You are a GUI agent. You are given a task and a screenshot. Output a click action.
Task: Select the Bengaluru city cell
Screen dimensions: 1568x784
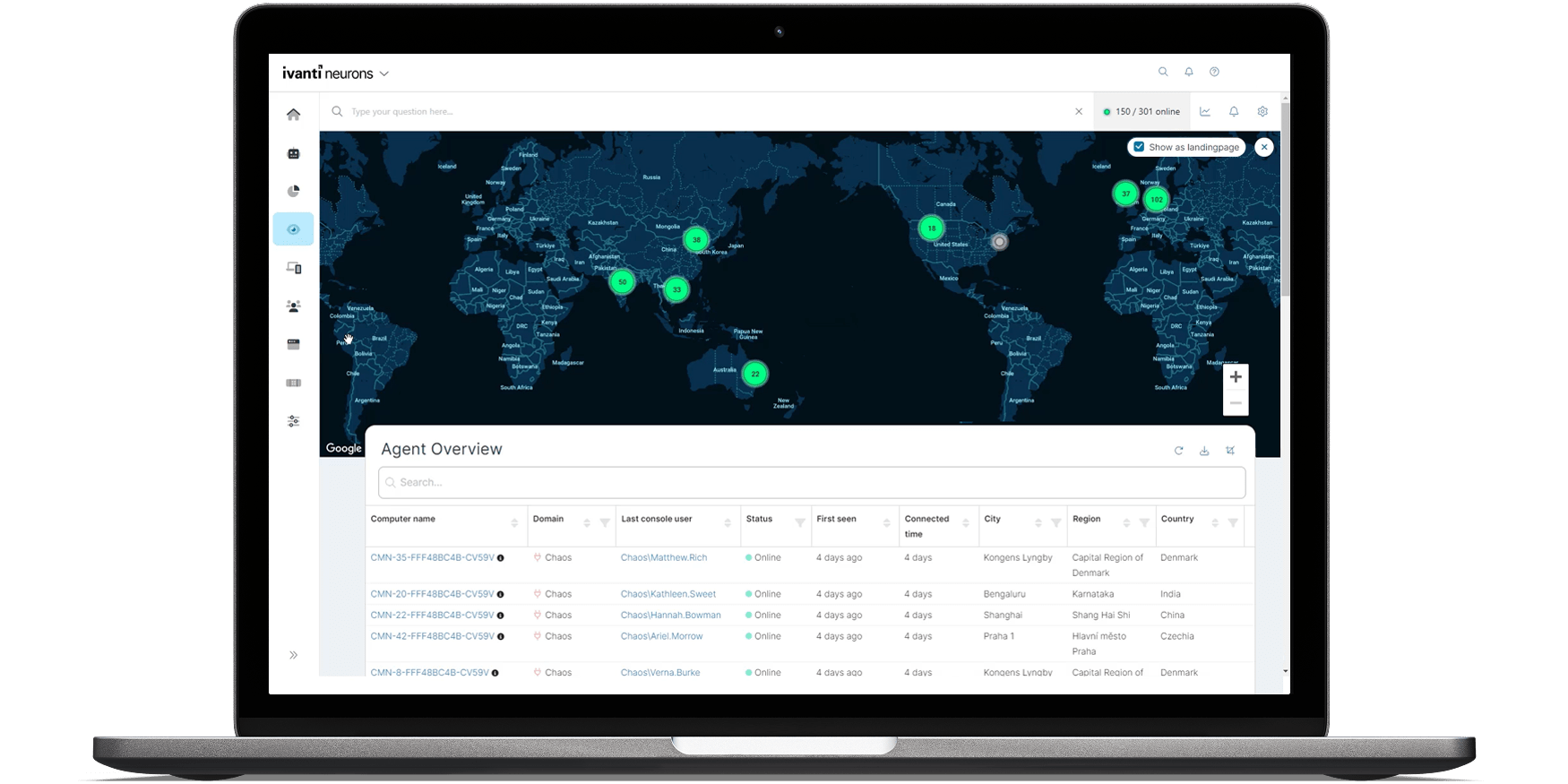click(x=1004, y=594)
